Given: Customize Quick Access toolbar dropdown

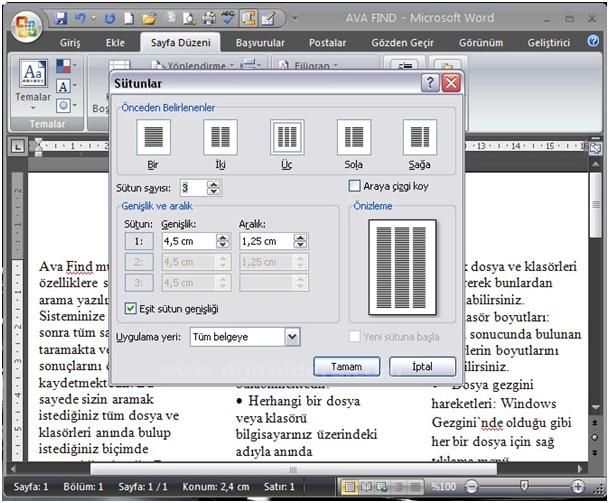Looking at the screenshot, I should click(x=295, y=18).
